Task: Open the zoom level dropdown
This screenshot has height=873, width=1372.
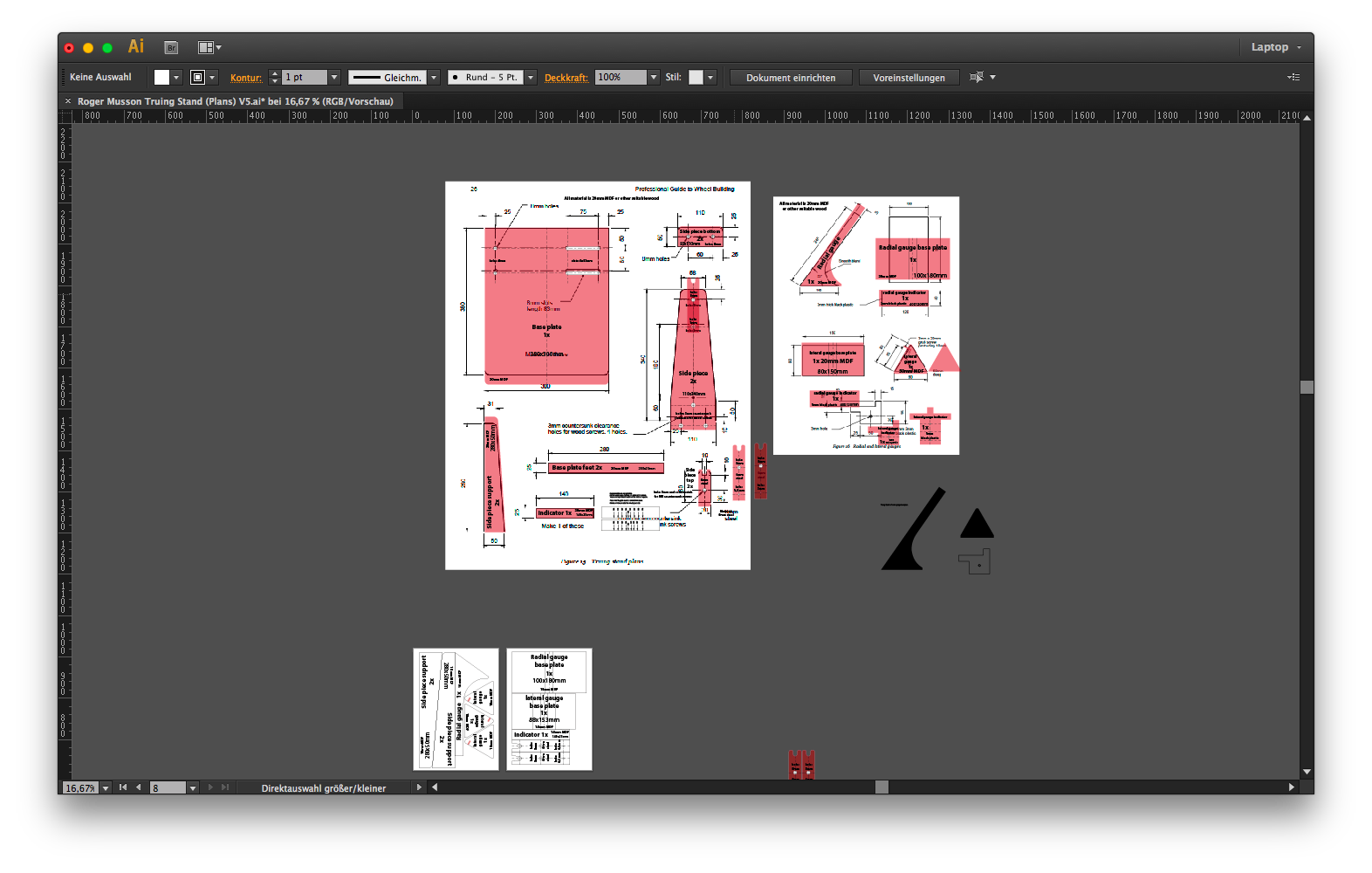Action: (x=106, y=788)
